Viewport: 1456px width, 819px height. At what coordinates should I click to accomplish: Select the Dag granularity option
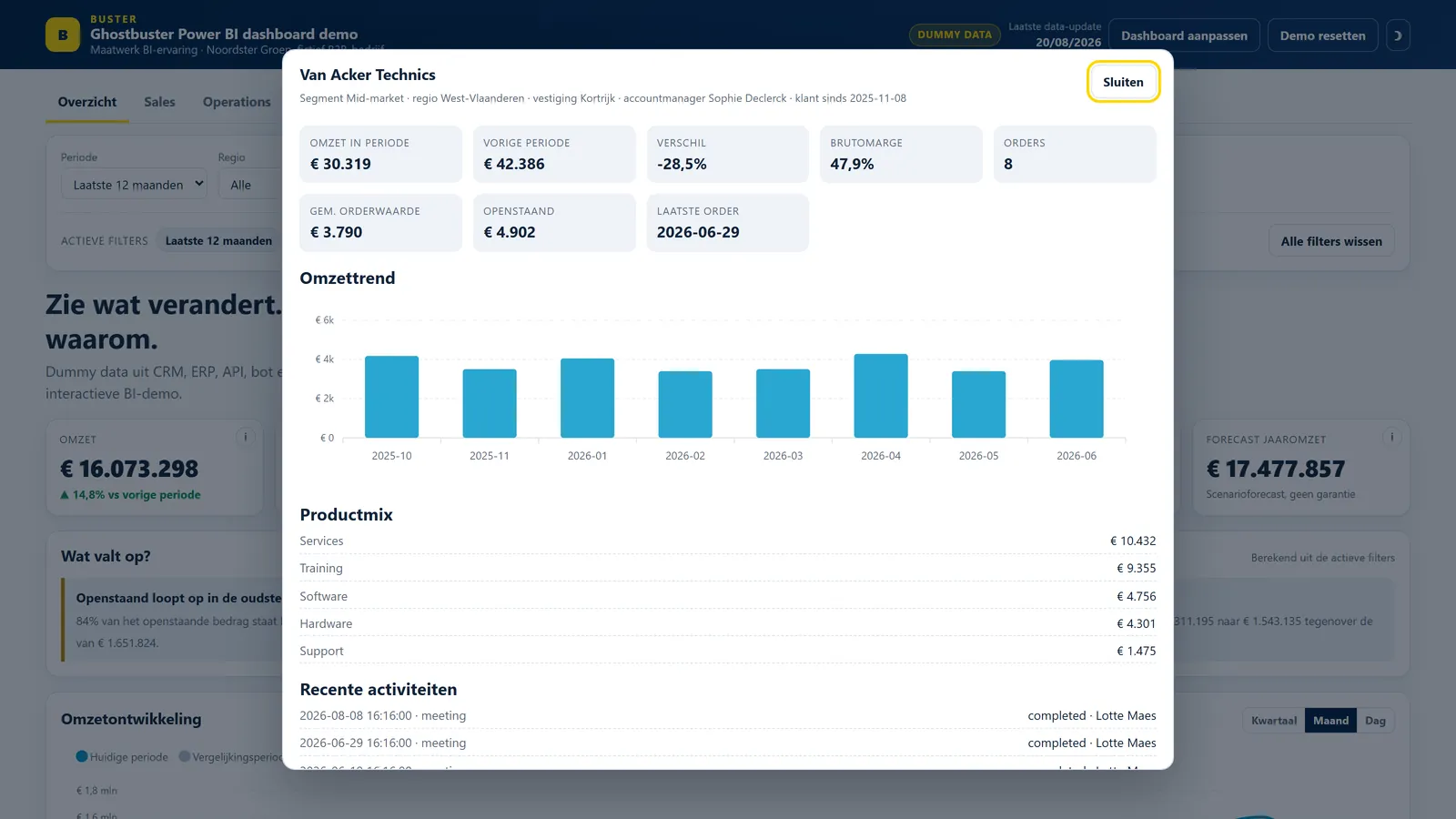click(1375, 721)
